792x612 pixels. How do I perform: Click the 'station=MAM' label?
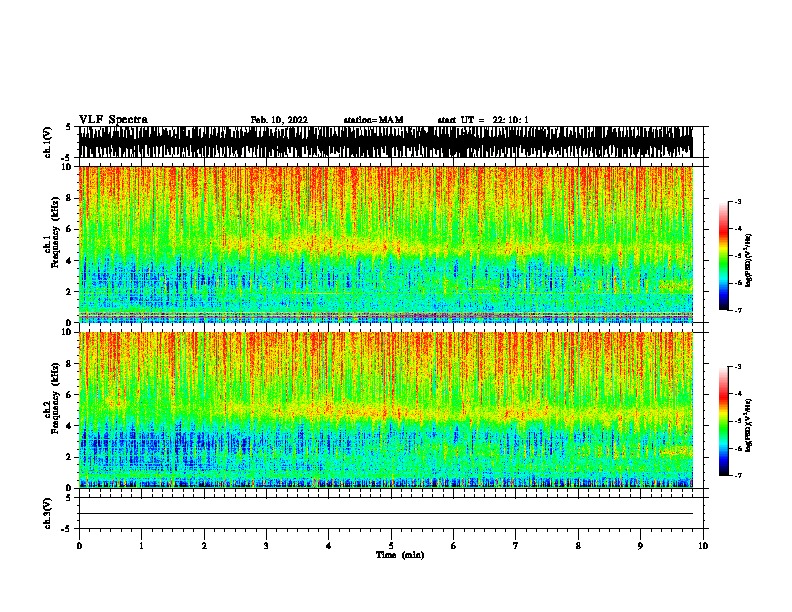[373, 120]
